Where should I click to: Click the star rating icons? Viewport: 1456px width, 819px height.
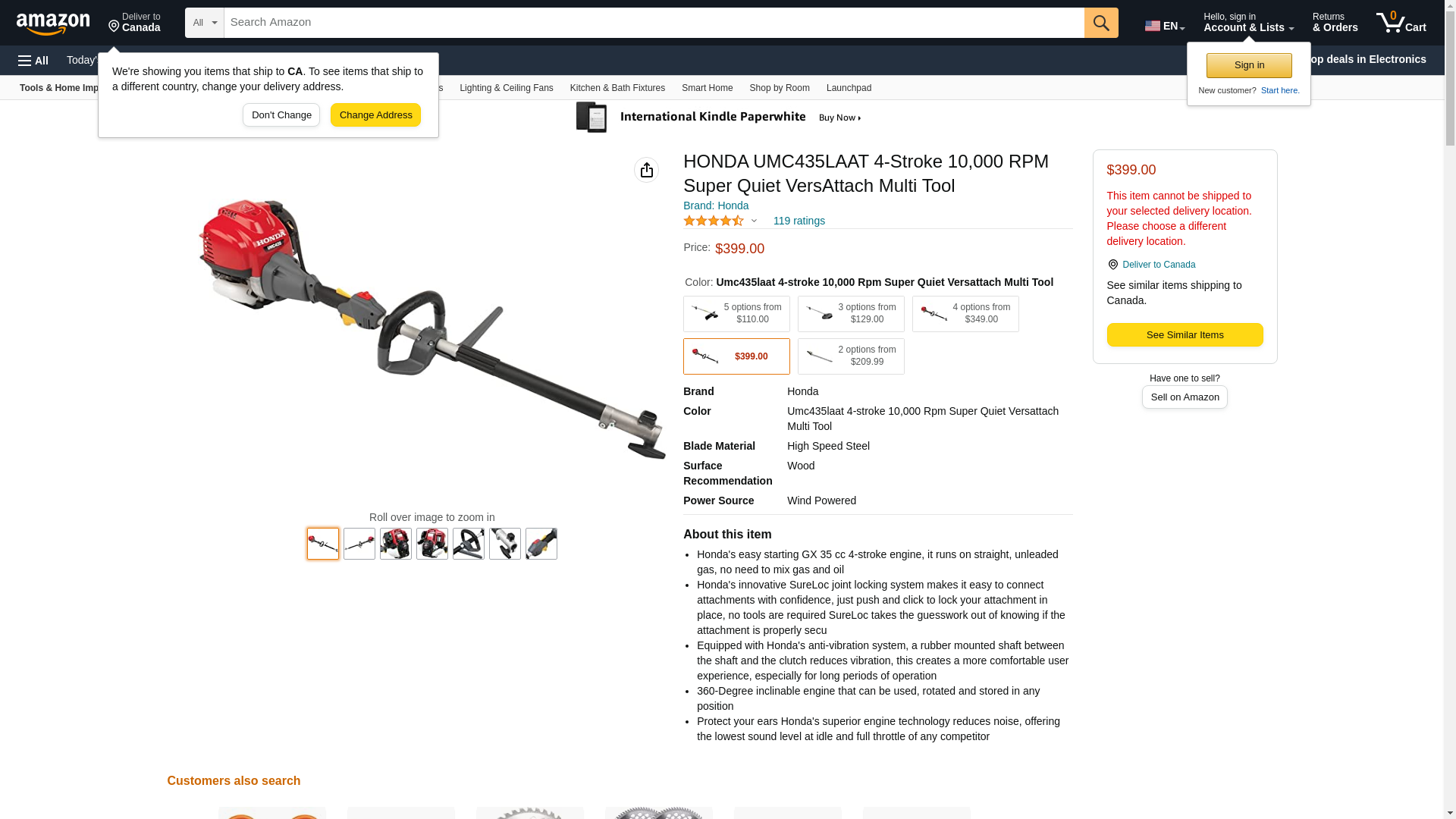[713, 221]
